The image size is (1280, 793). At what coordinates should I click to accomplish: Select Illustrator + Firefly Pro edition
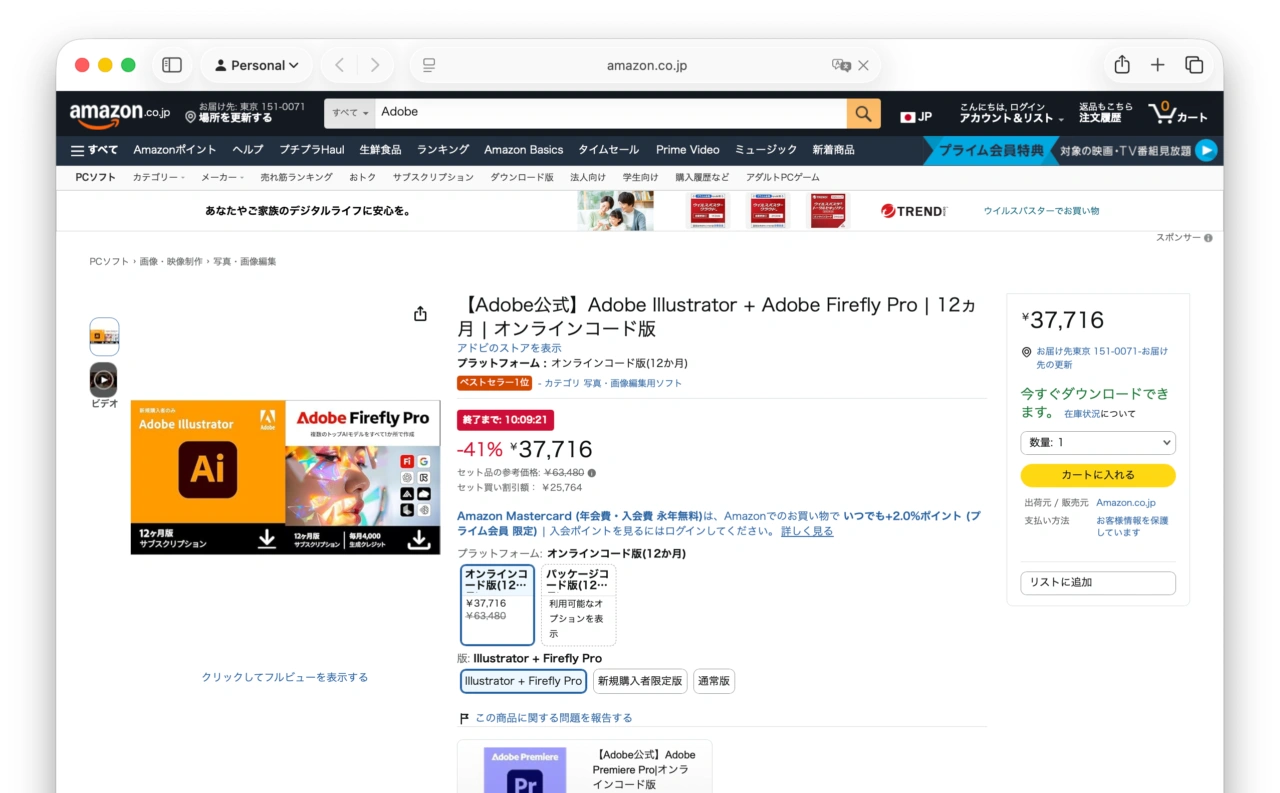523,681
